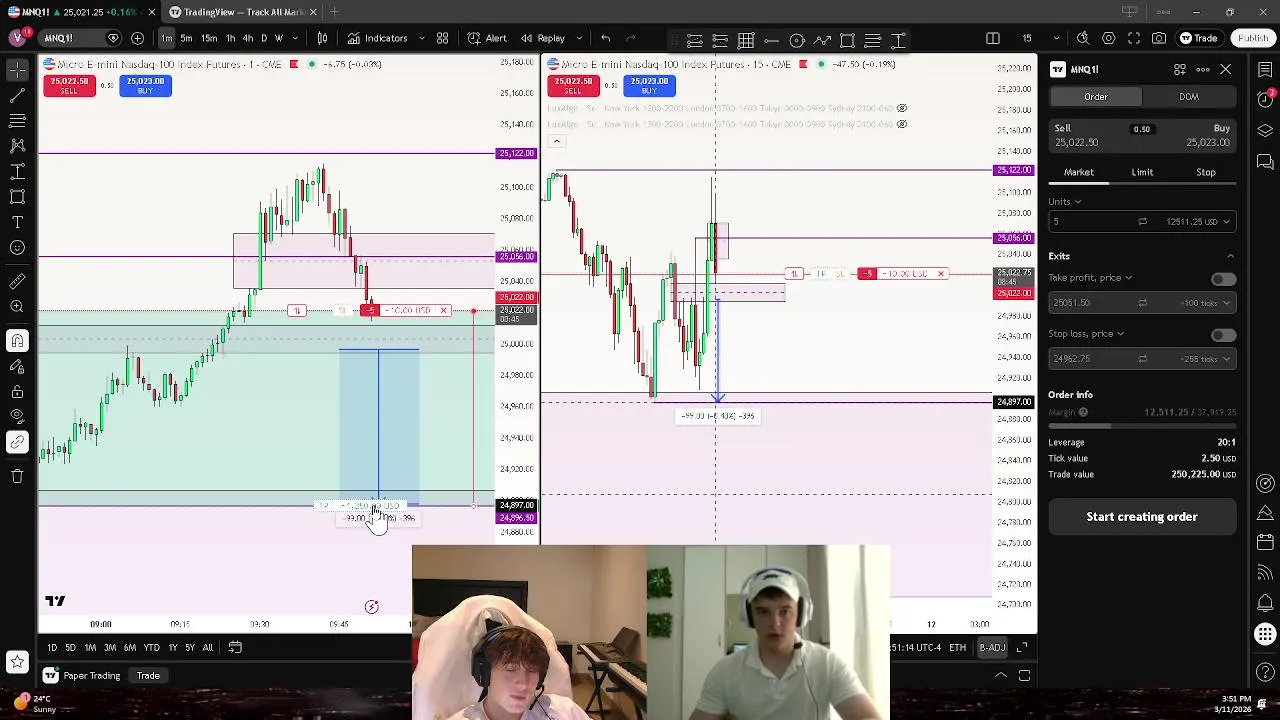Screen dimensions: 1280x720
Task: Click the left chart Sell 25,022.50 button
Action: (69, 86)
